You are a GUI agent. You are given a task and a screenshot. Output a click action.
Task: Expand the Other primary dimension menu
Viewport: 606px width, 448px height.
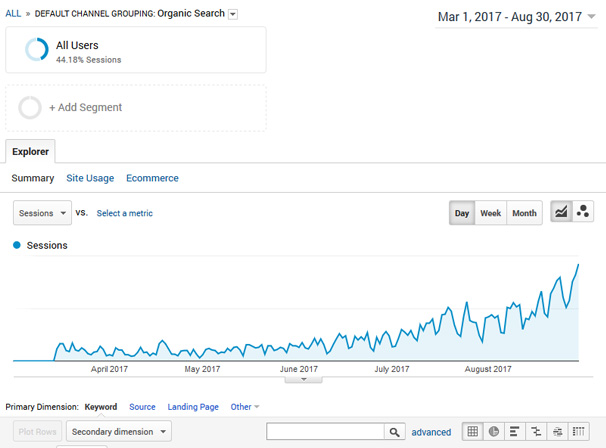pos(245,407)
